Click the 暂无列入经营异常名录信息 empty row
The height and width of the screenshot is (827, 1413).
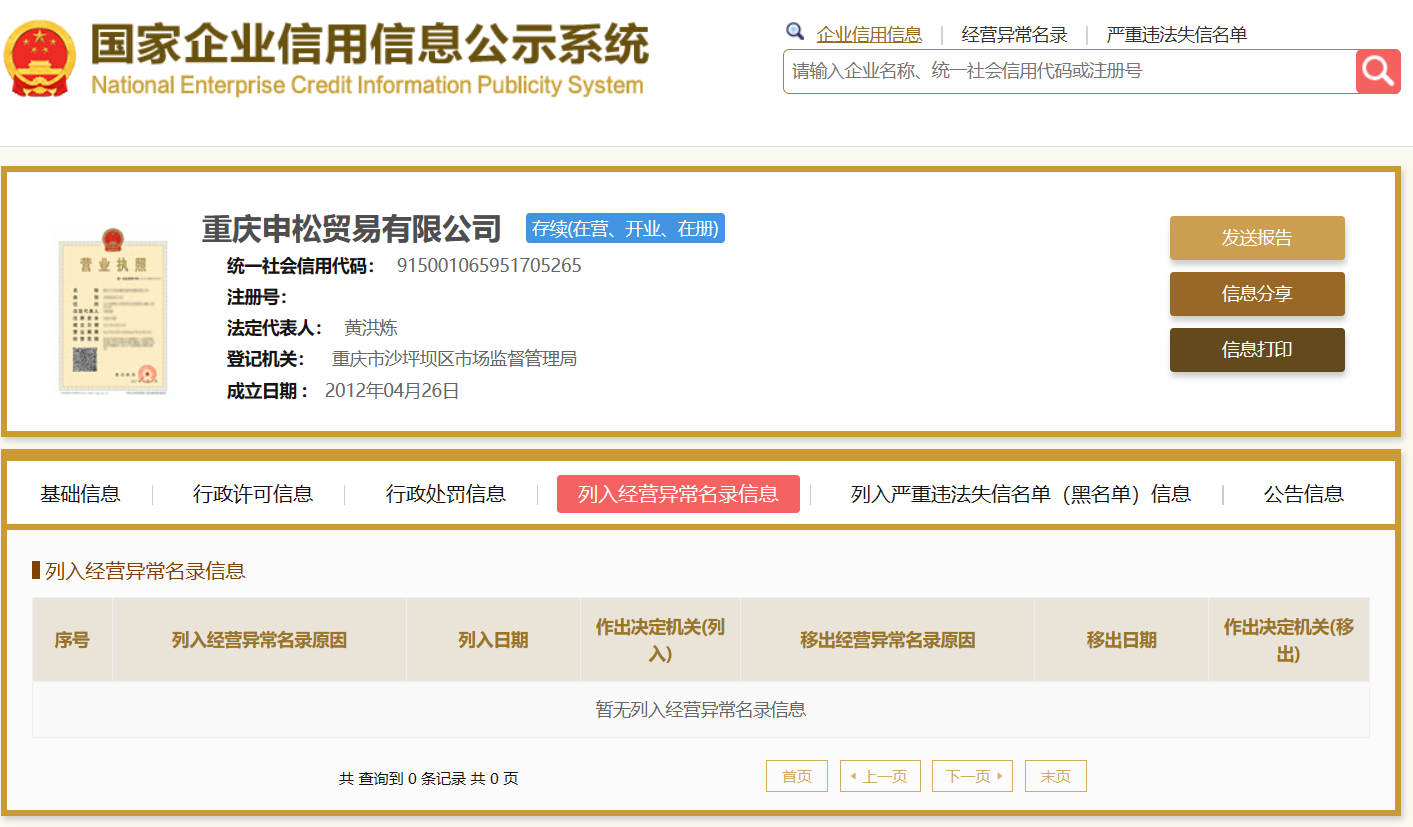[701, 710]
